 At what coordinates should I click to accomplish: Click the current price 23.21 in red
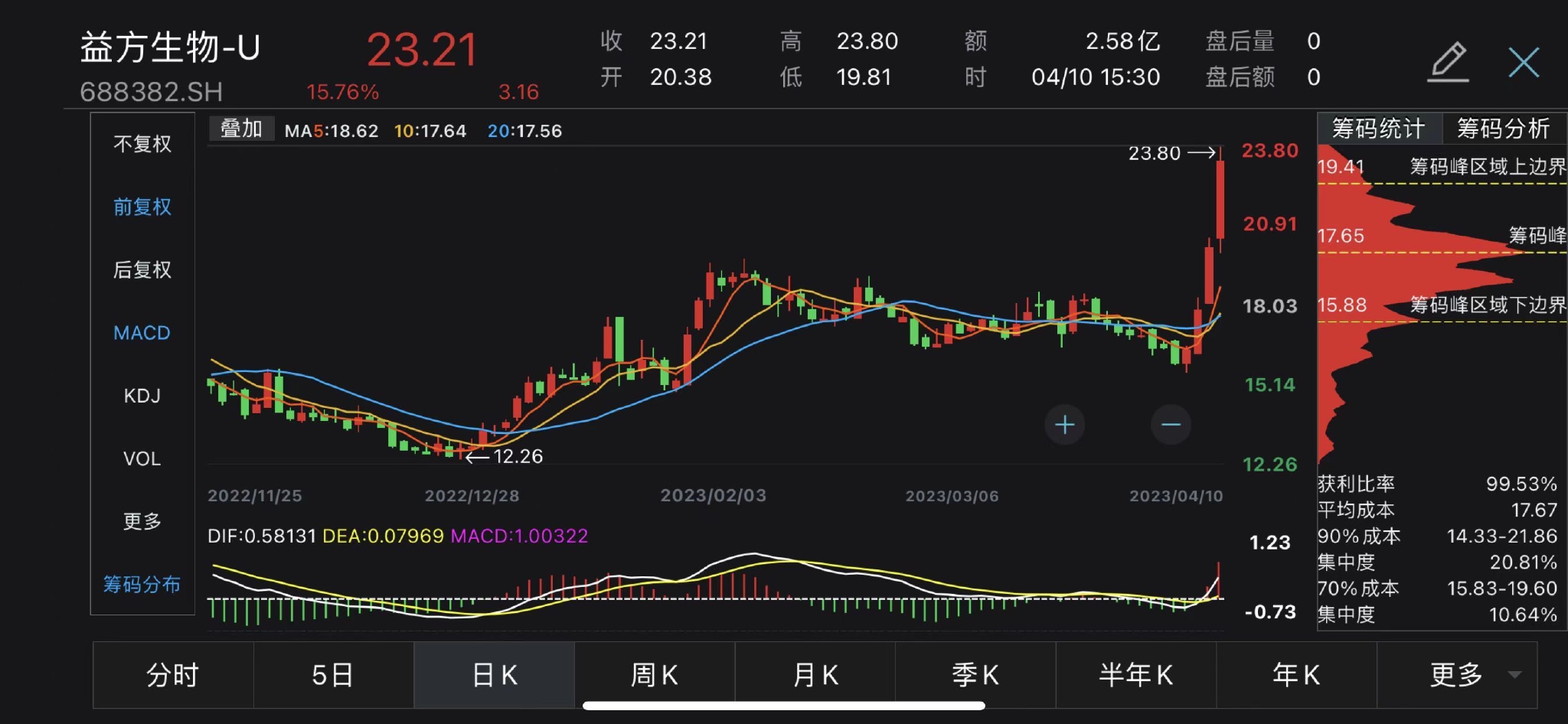coord(422,50)
